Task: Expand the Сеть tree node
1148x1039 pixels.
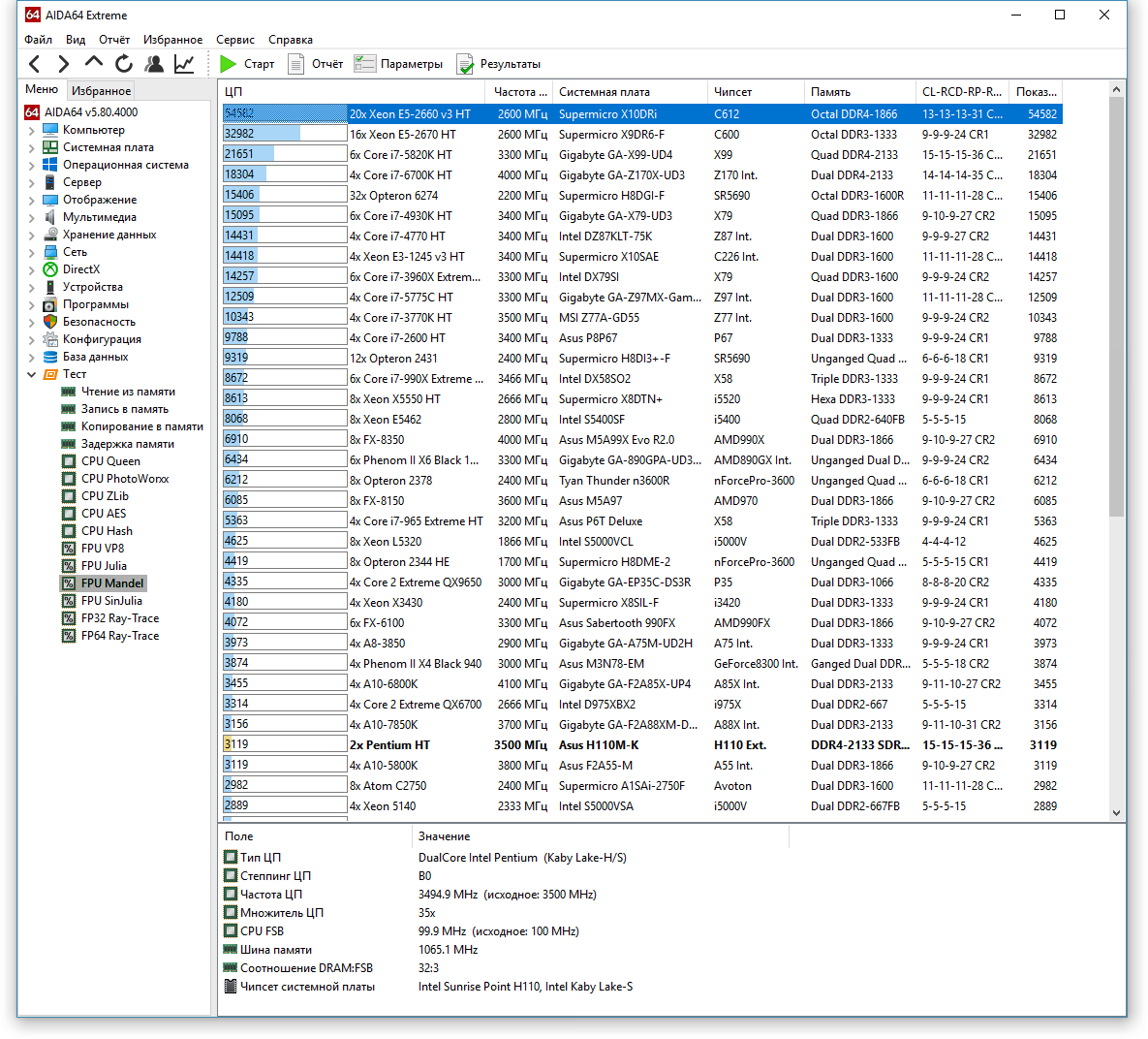Action: pyautogui.click(x=31, y=253)
